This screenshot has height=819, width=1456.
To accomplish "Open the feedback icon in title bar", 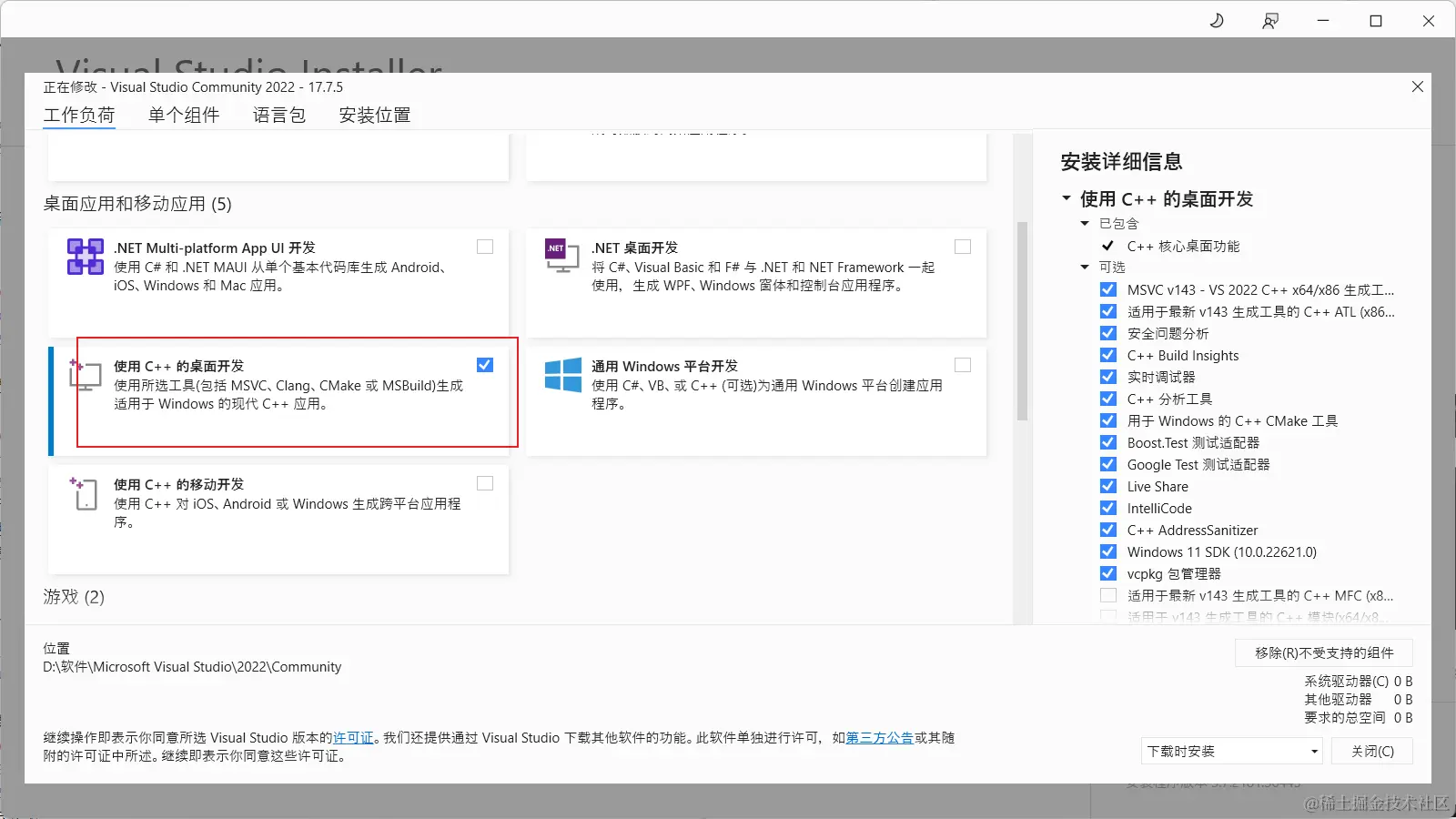I will [1270, 20].
